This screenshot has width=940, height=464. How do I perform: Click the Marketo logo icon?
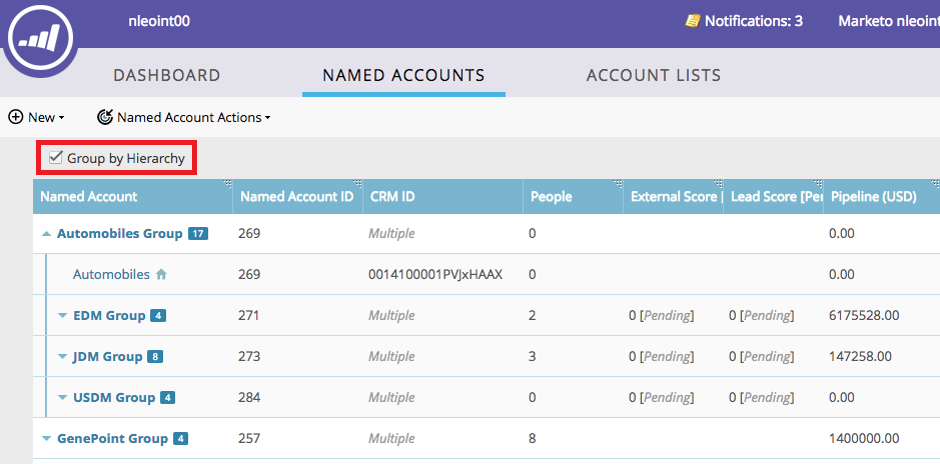pyautogui.click(x=39, y=41)
